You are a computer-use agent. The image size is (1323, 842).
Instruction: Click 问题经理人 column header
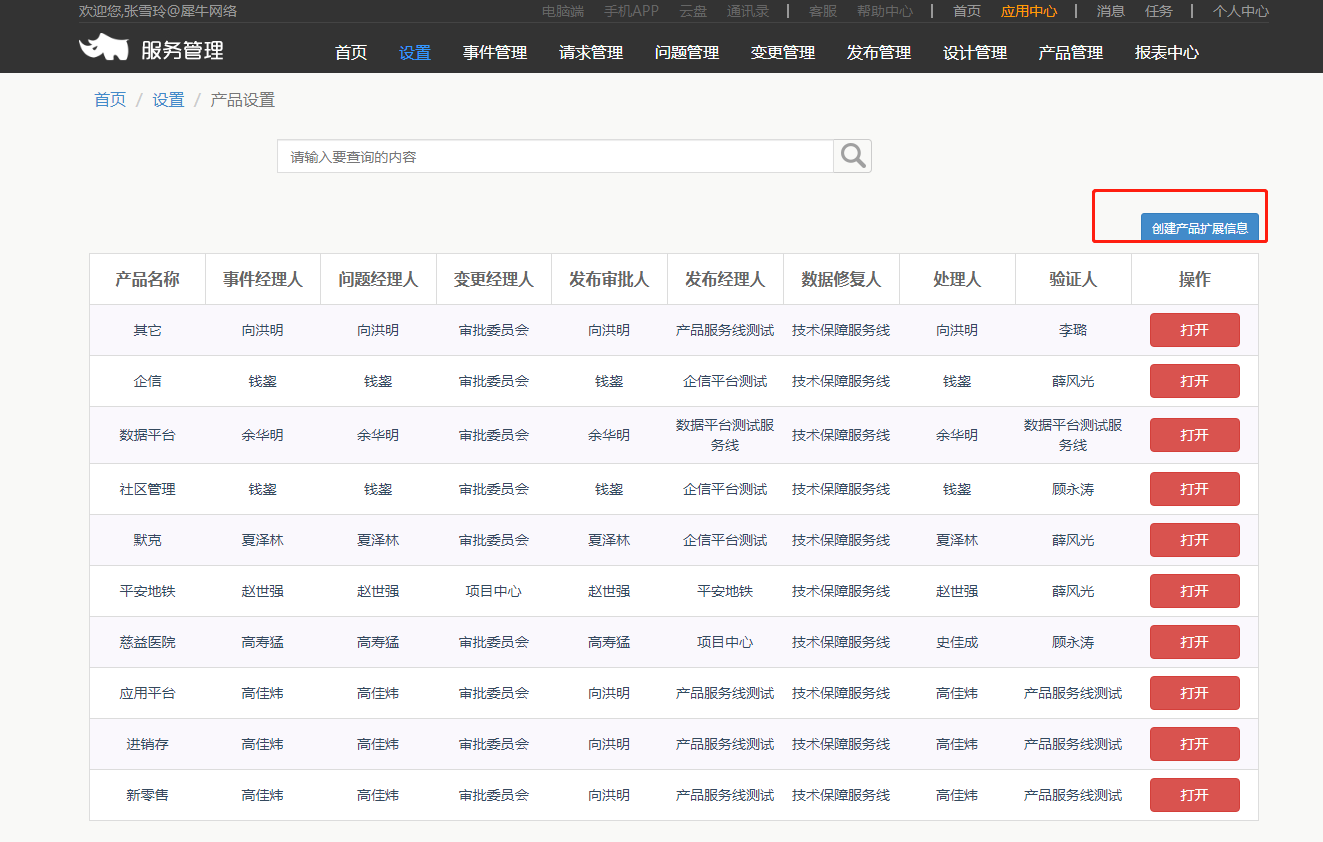(x=378, y=279)
